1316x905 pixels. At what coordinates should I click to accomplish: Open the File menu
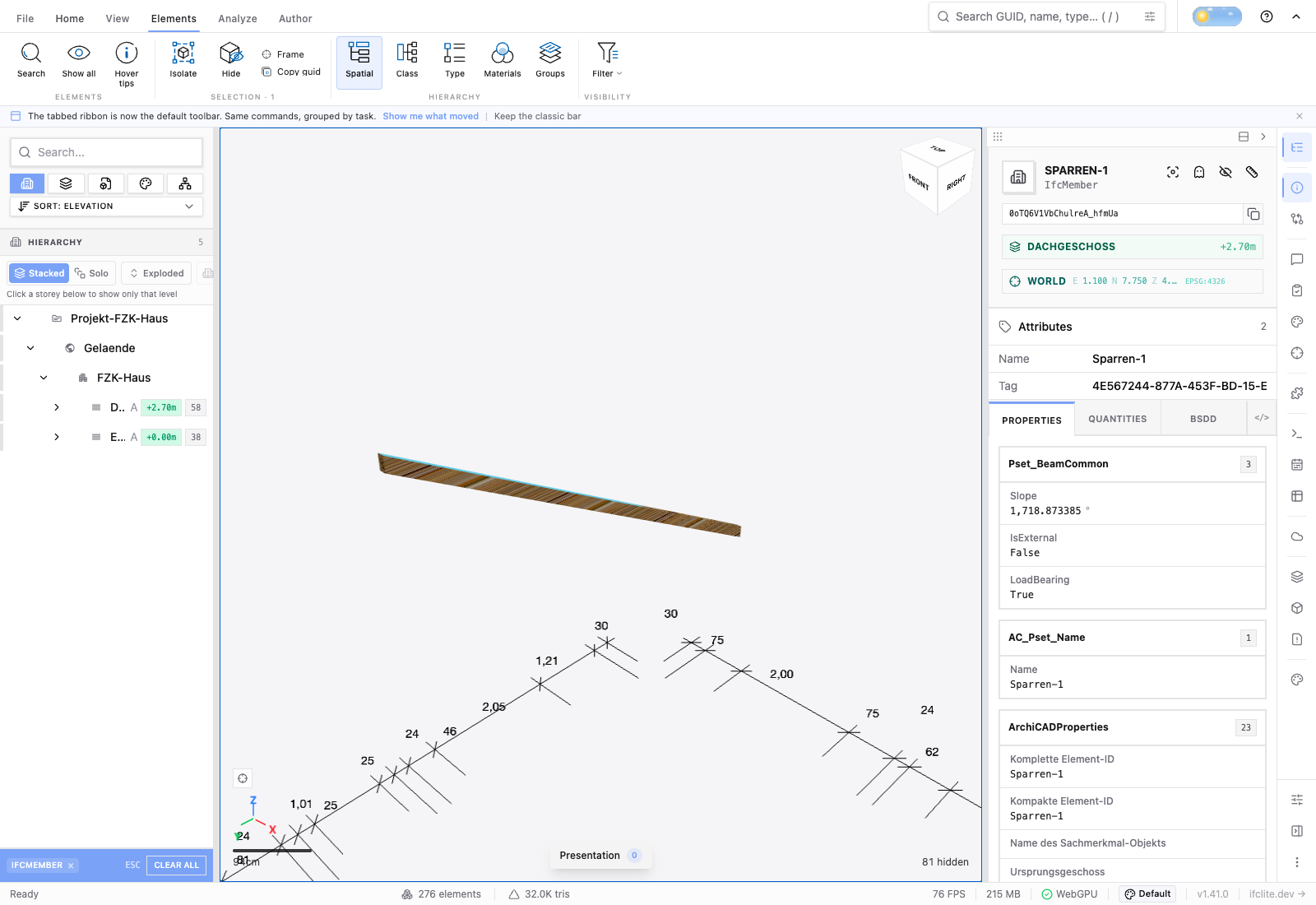pos(25,18)
